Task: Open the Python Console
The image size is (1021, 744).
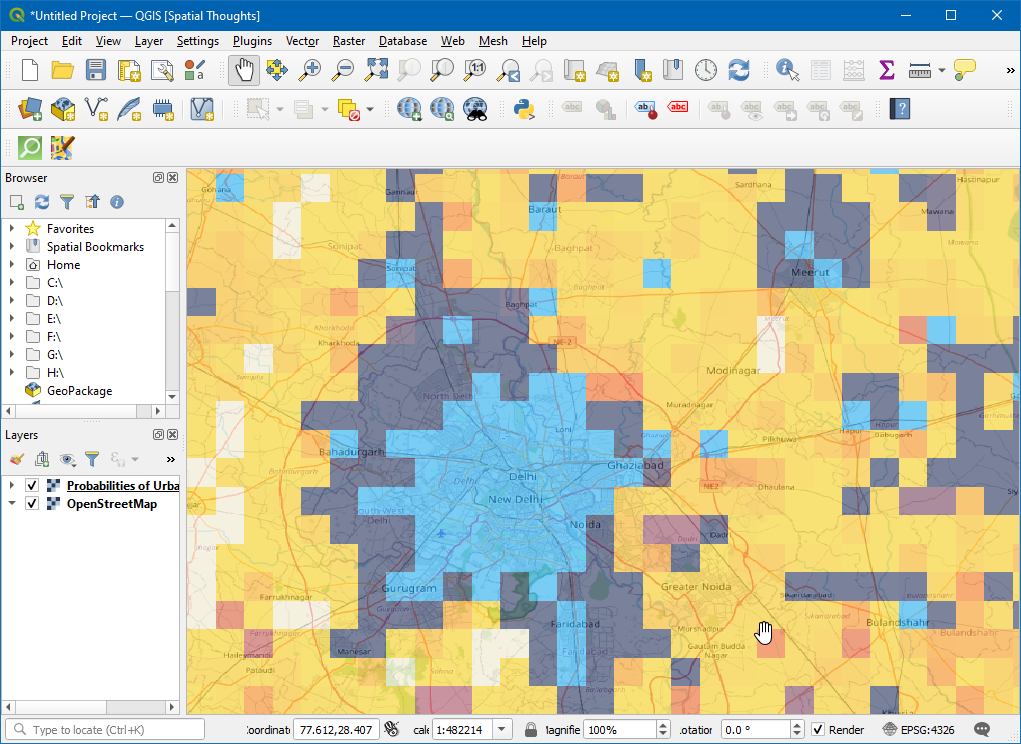Action: point(521,108)
